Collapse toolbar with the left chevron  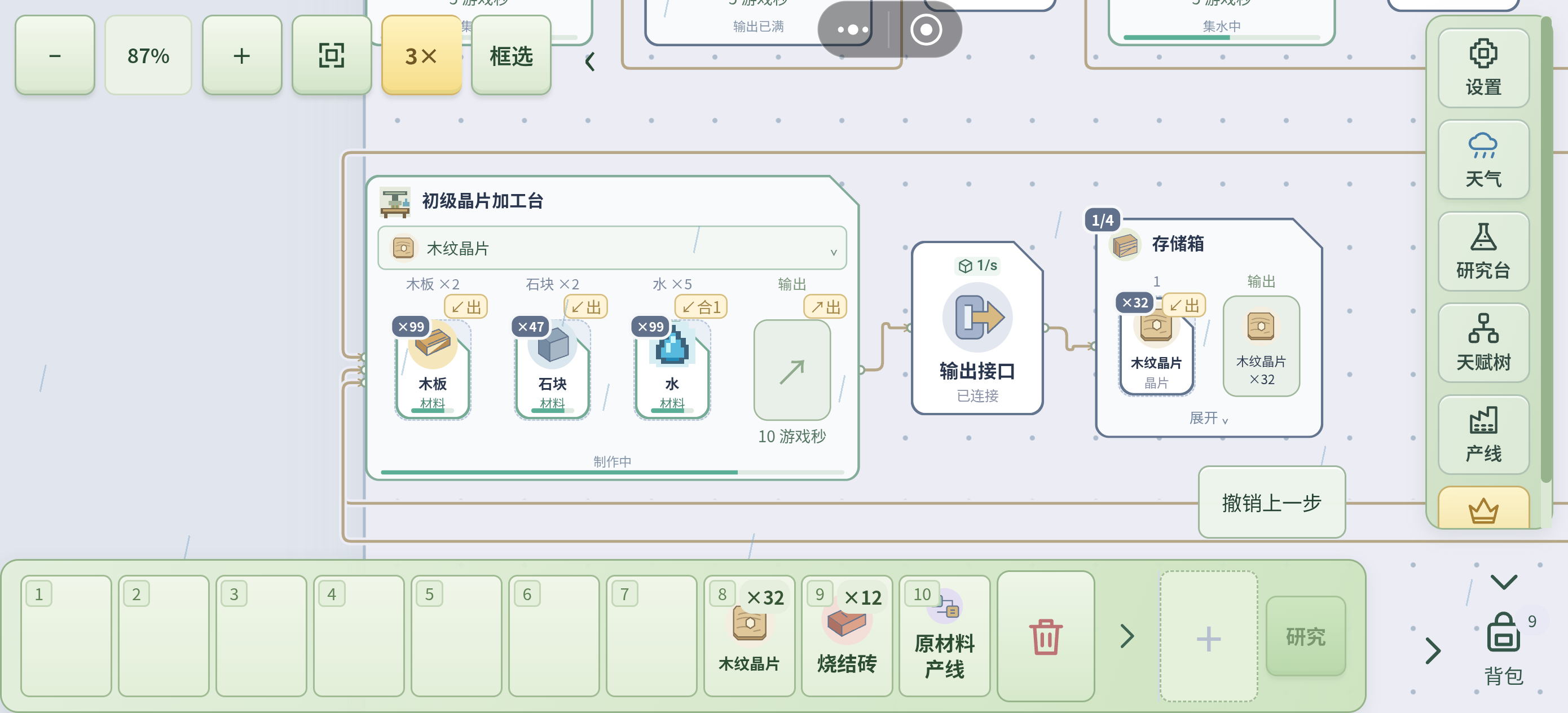pos(590,61)
